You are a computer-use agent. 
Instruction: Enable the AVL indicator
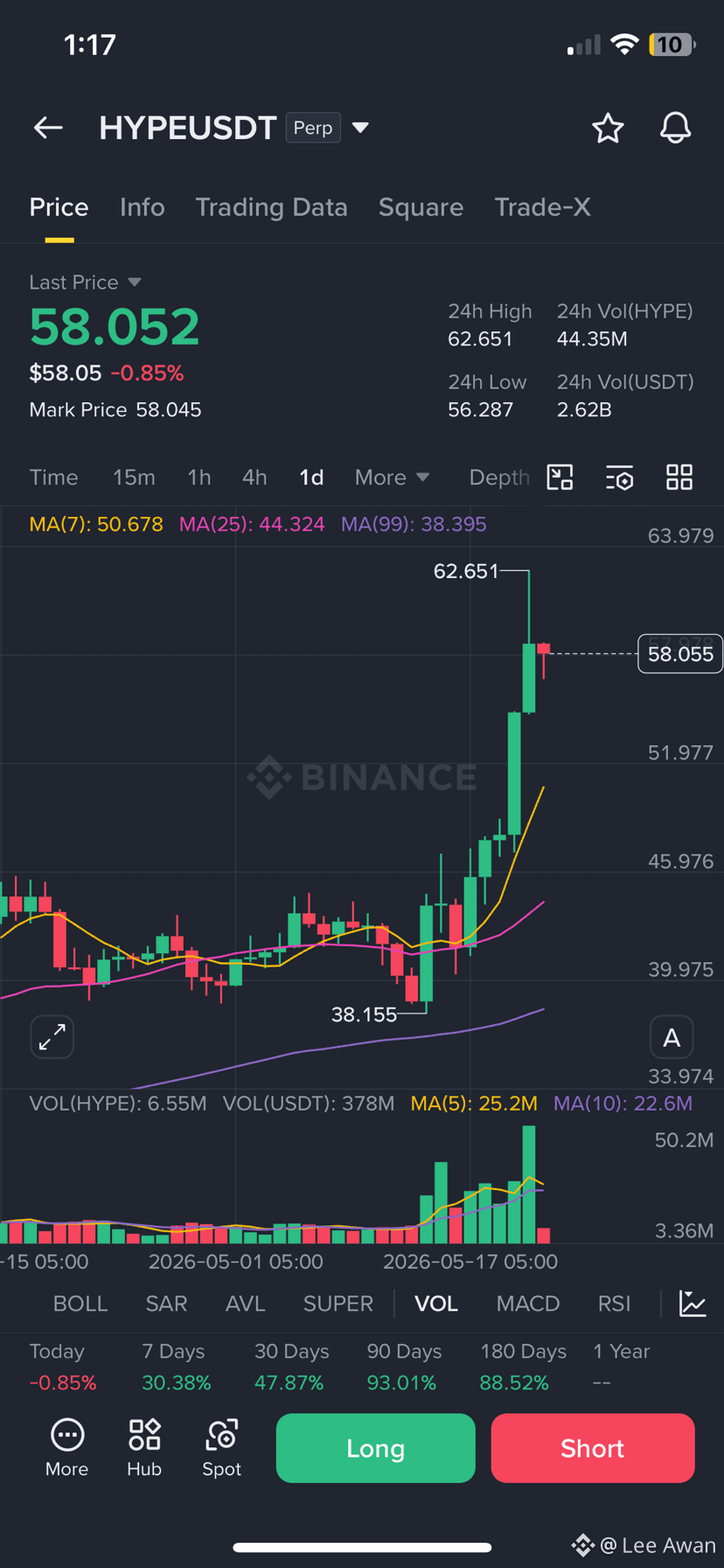(x=245, y=1303)
